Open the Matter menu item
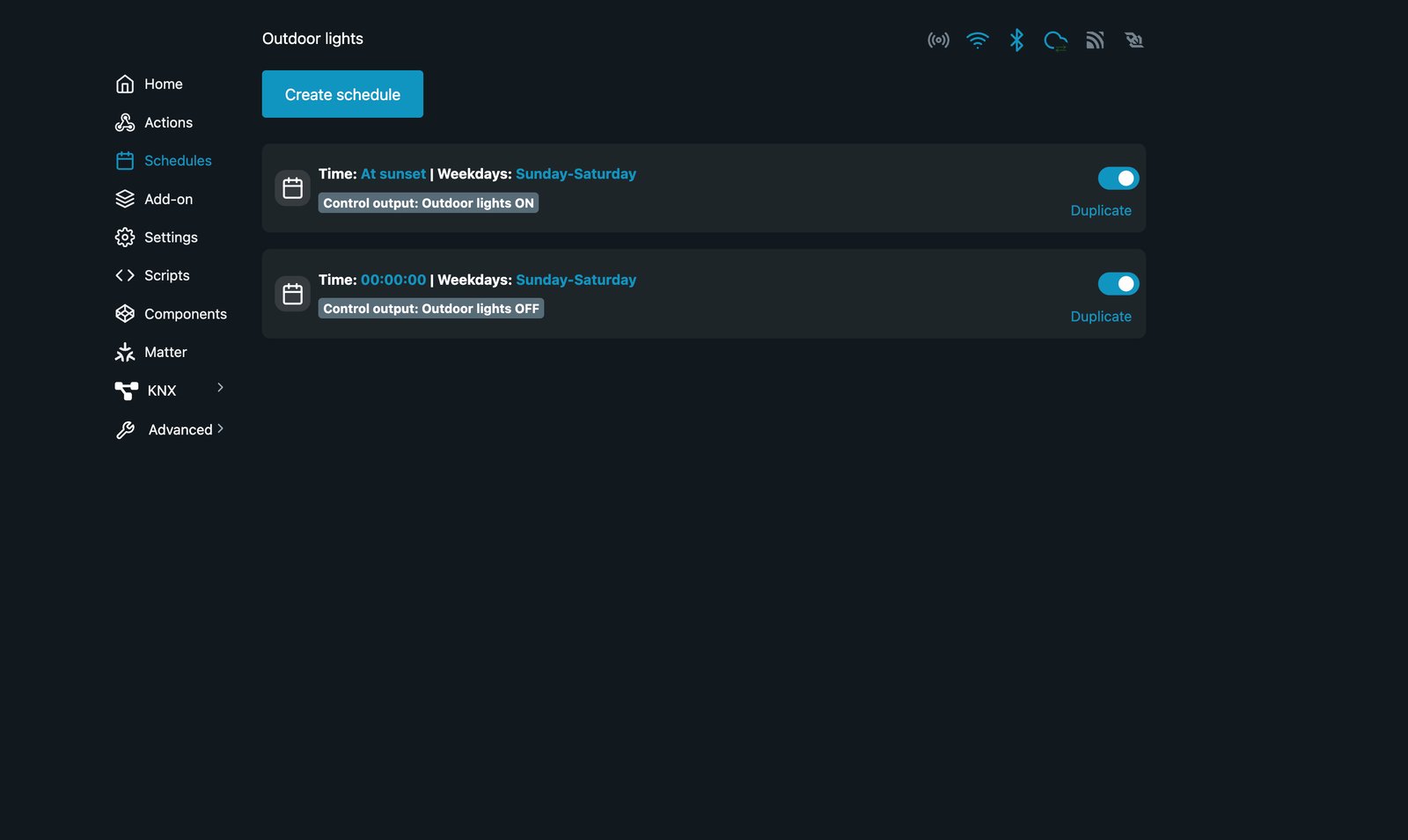Viewport: 1408px width, 840px height. (x=150, y=352)
